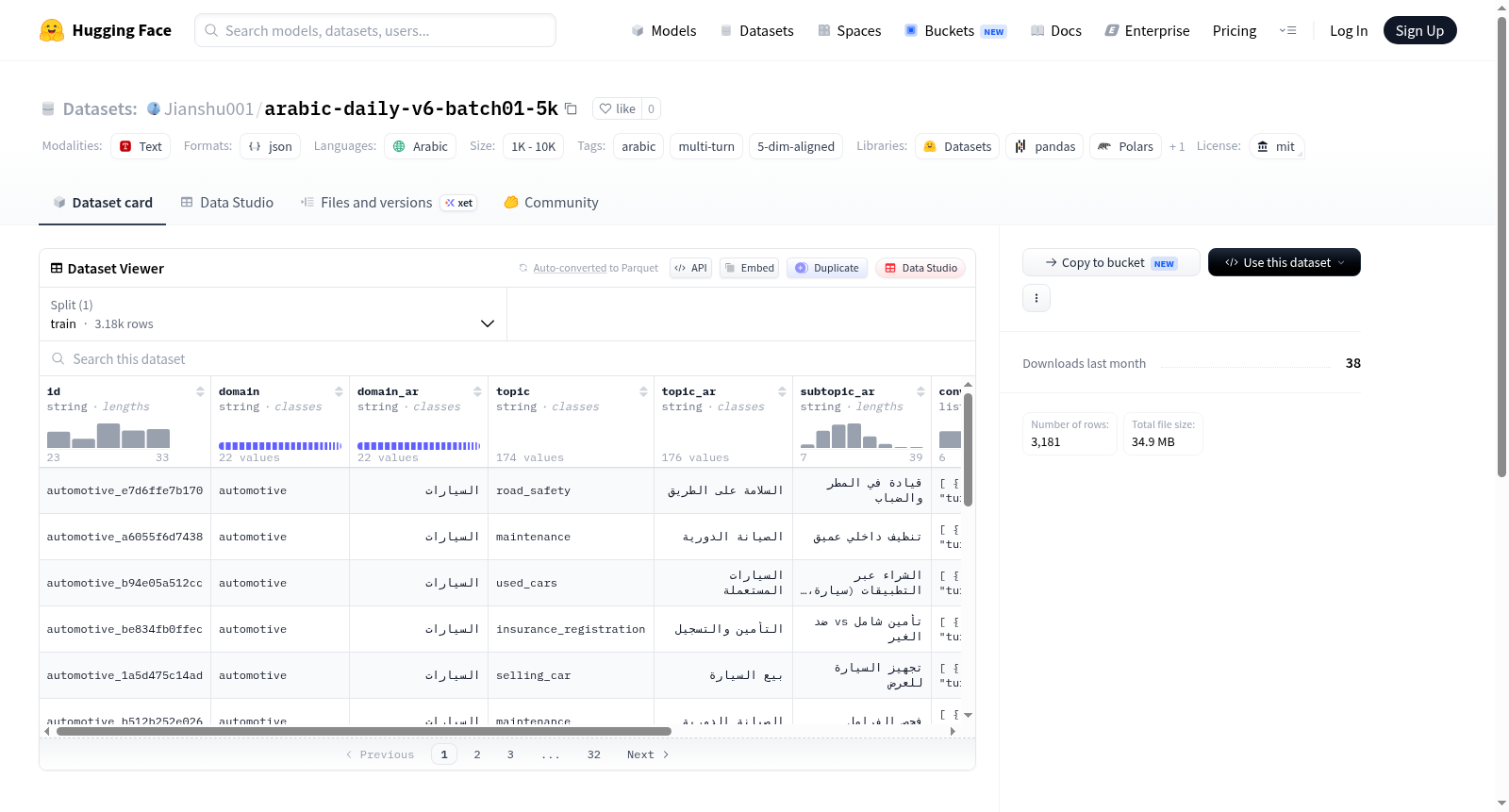Open the Docs navbar link
This screenshot has height=812, width=1509.
(x=1056, y=30)
